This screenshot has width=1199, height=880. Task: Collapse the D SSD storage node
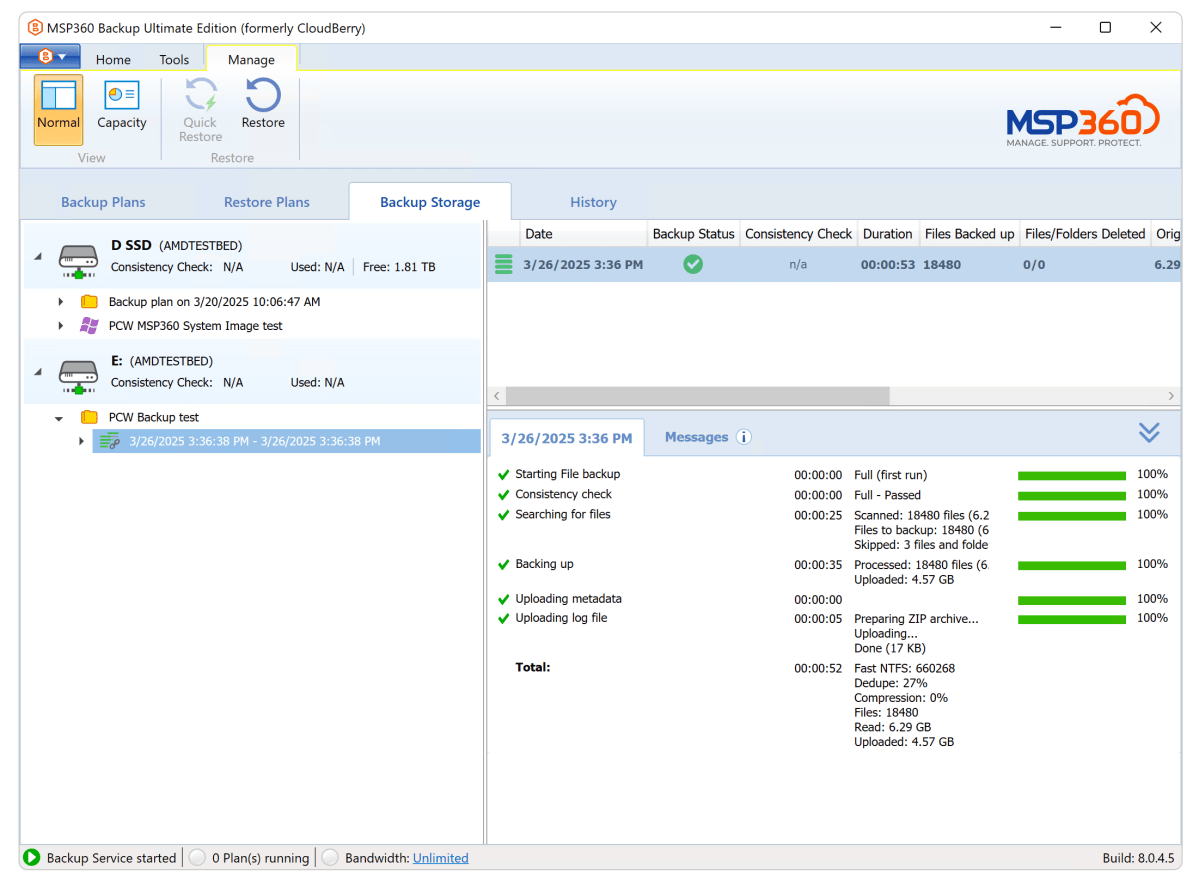[x=38, y=257]
